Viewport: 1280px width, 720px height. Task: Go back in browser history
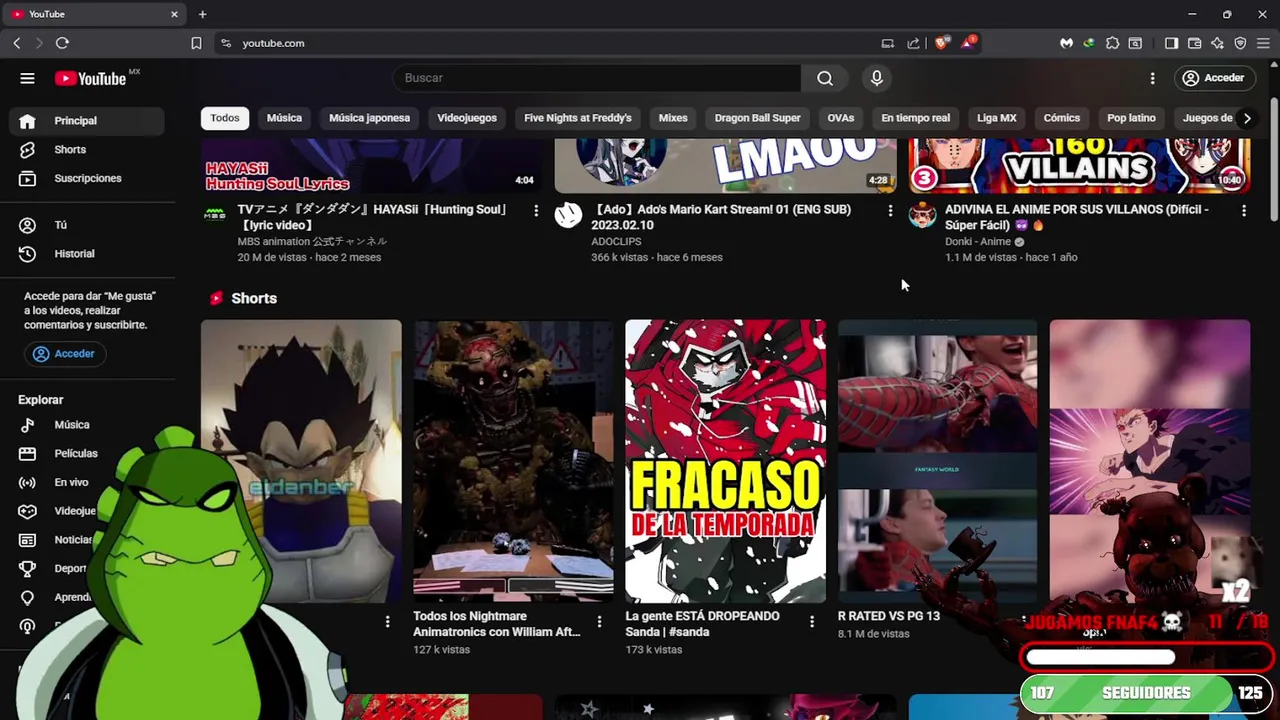17,43
